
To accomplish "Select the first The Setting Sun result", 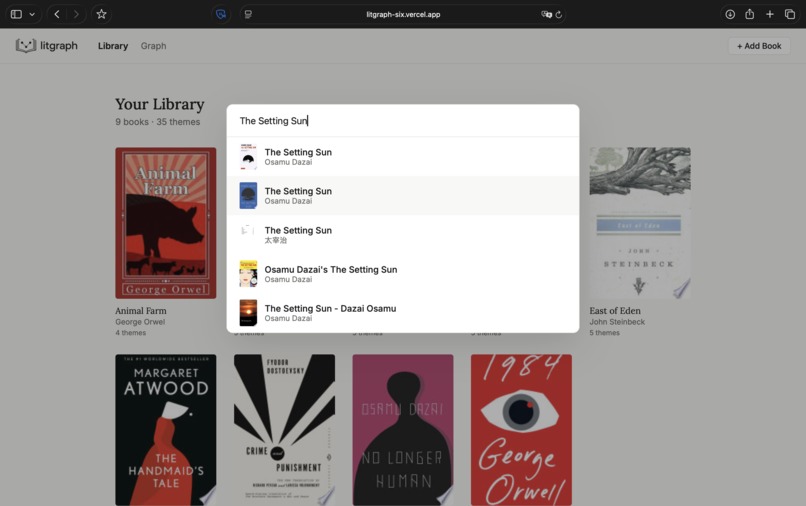I will [403, 157].
